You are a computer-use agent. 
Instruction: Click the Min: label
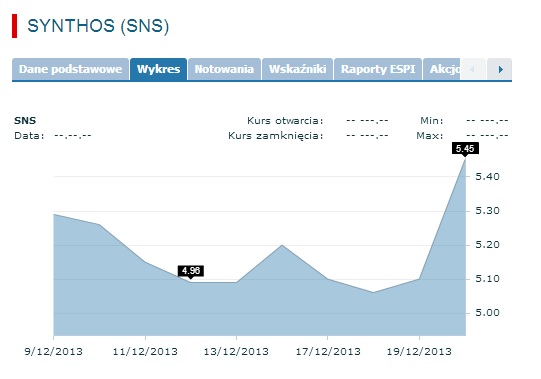(431, 121)
